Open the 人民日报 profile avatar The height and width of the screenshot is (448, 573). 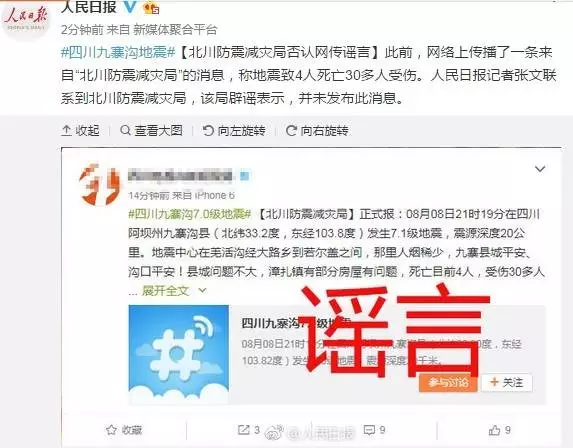(26, 18)
